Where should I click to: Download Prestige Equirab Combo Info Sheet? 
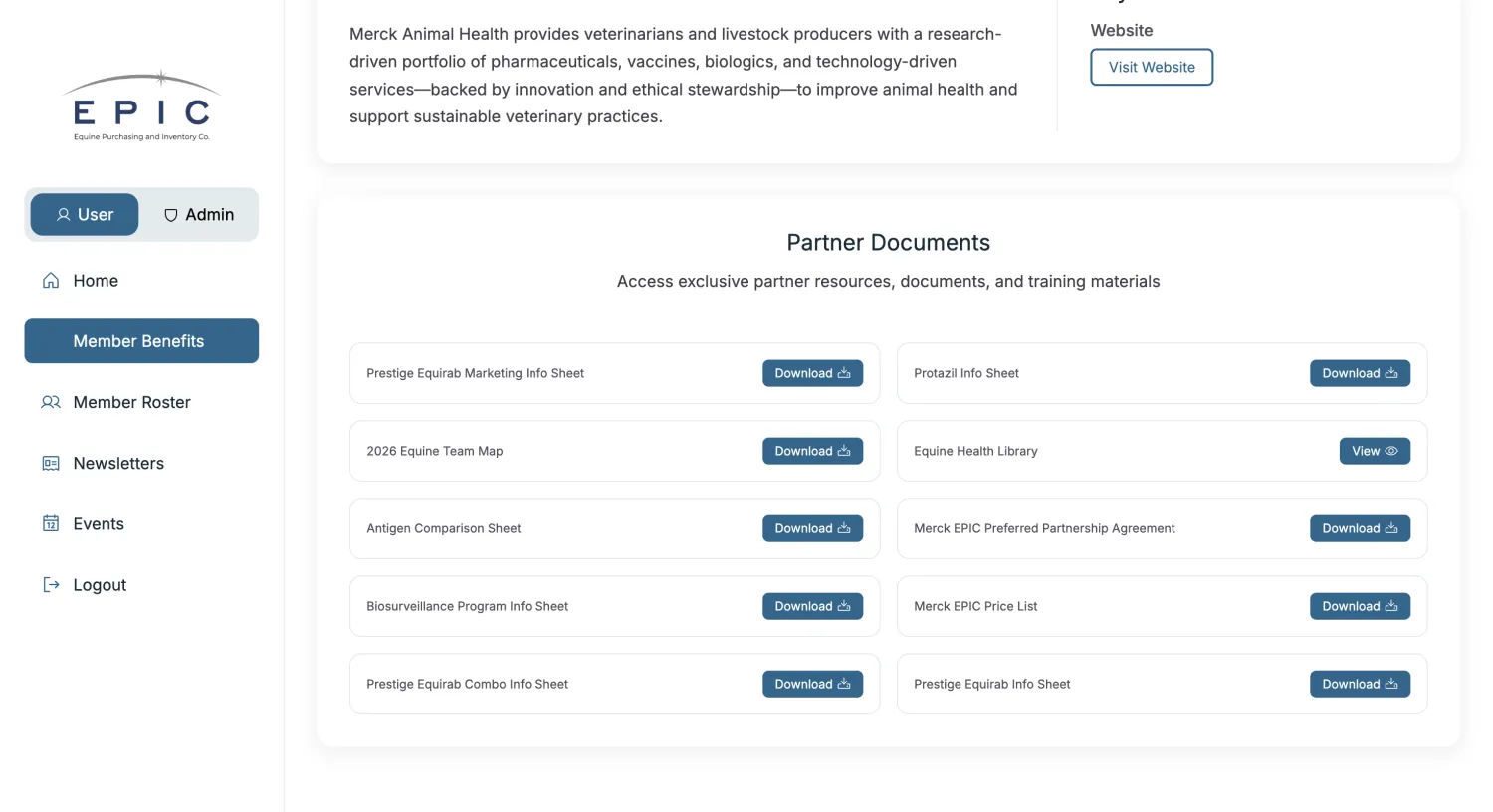tap(812, 684)
